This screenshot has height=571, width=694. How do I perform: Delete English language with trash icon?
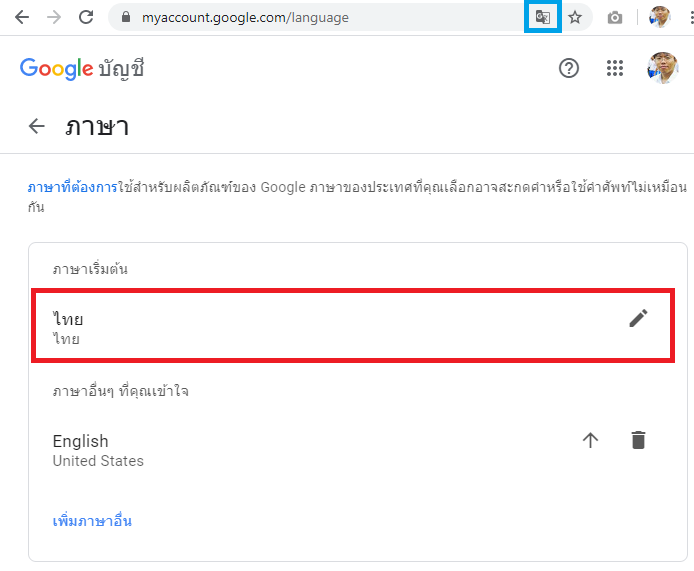point(638,440)
